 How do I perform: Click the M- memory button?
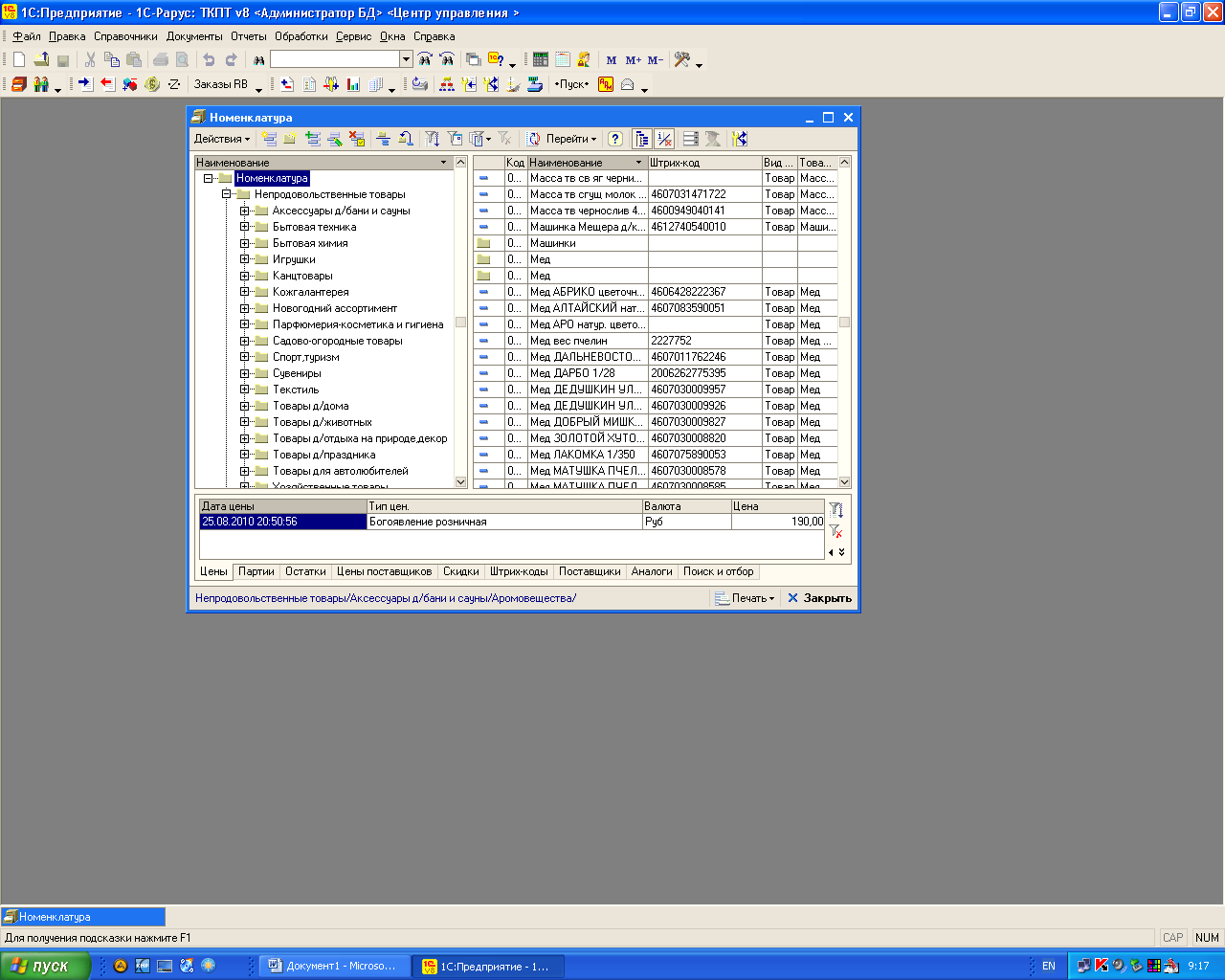point(656,59)
